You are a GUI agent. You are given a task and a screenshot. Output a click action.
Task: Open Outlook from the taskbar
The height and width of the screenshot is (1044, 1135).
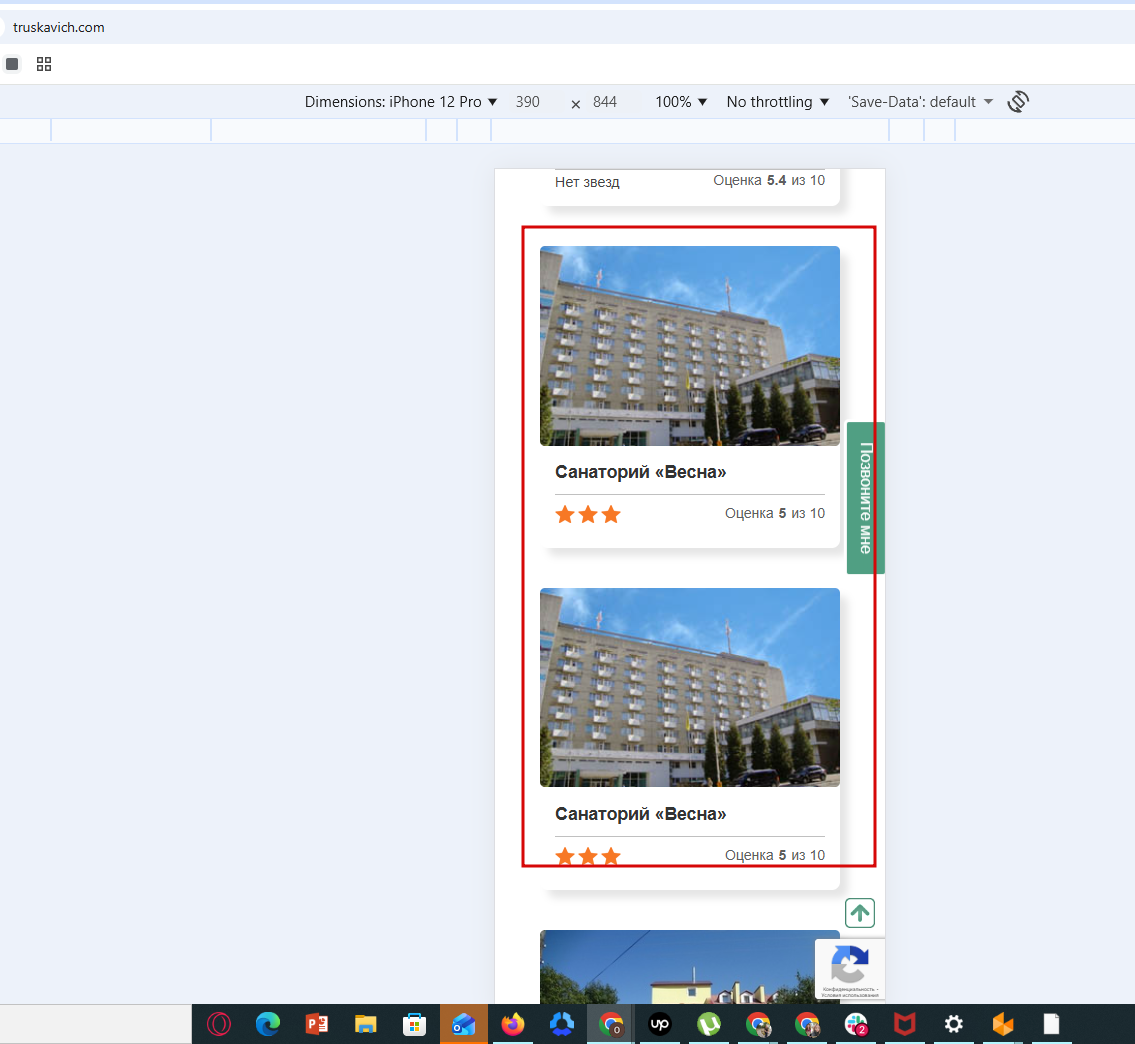click(463, 1024)
